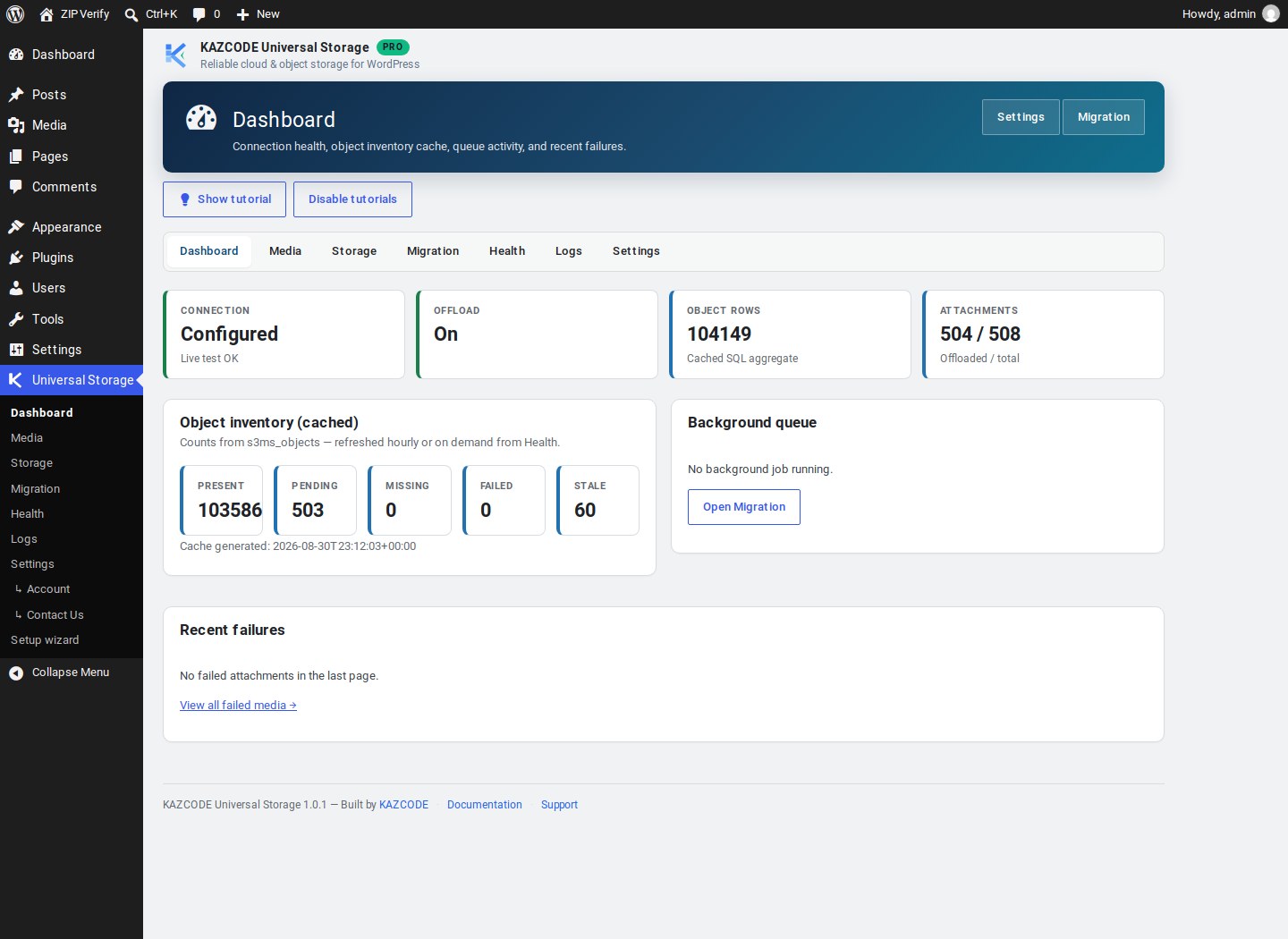1288x939 pixels.
Task: Click the admin avatar icon
Action: click(x=1271, y=13)
